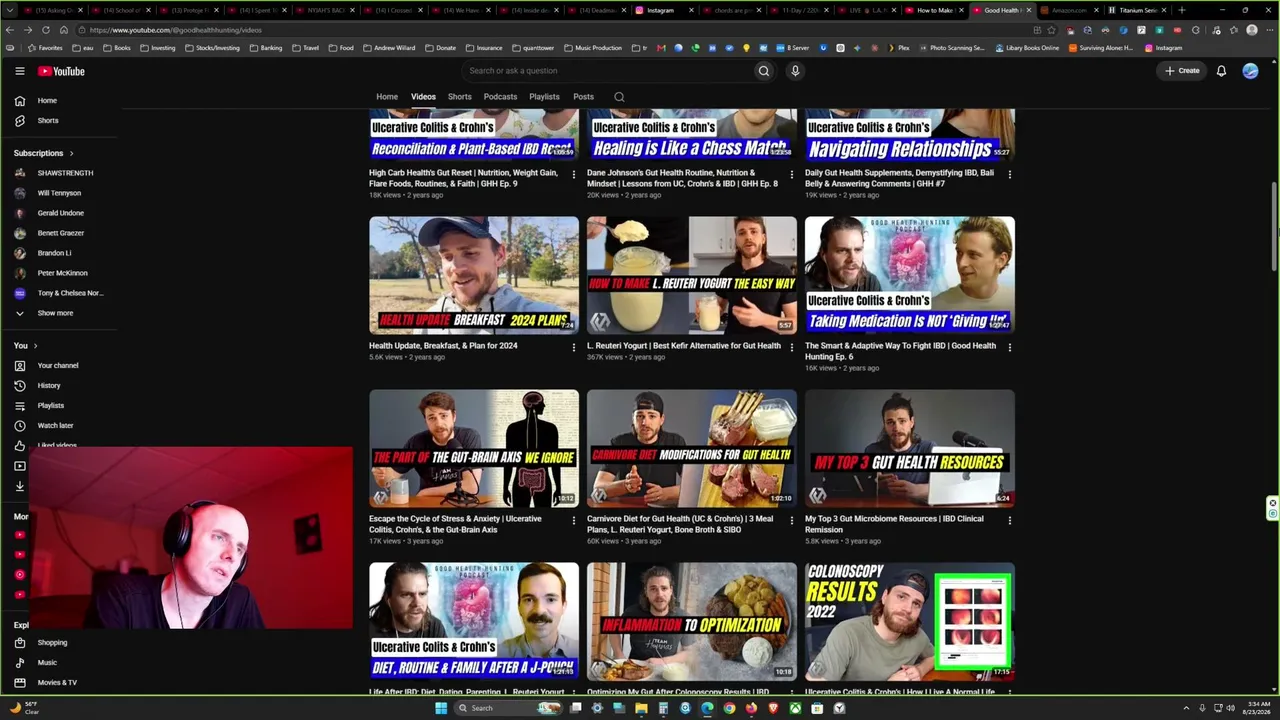Open more options for Health Update, Breakfast video
This screenshot has width=1280, height=720.
573,347
